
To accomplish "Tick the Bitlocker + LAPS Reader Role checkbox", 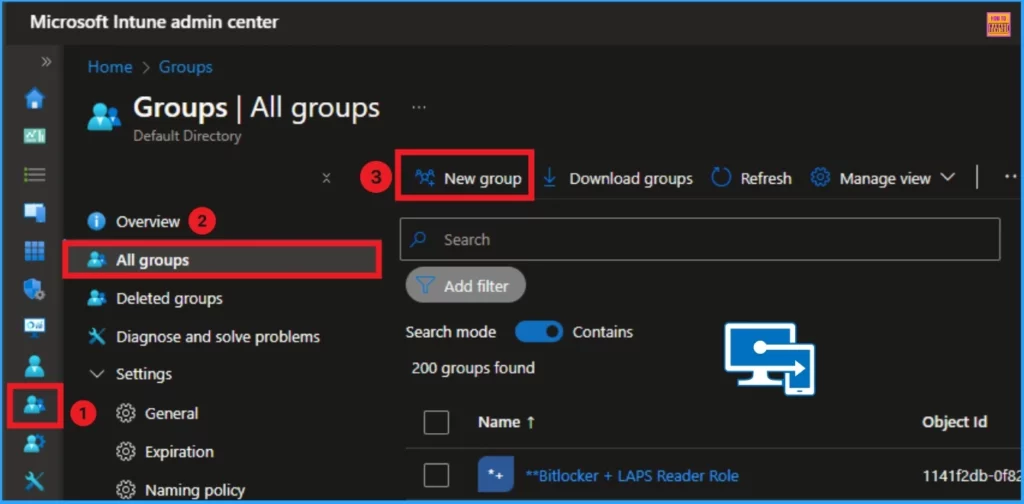I will click(x=436, y=475).
